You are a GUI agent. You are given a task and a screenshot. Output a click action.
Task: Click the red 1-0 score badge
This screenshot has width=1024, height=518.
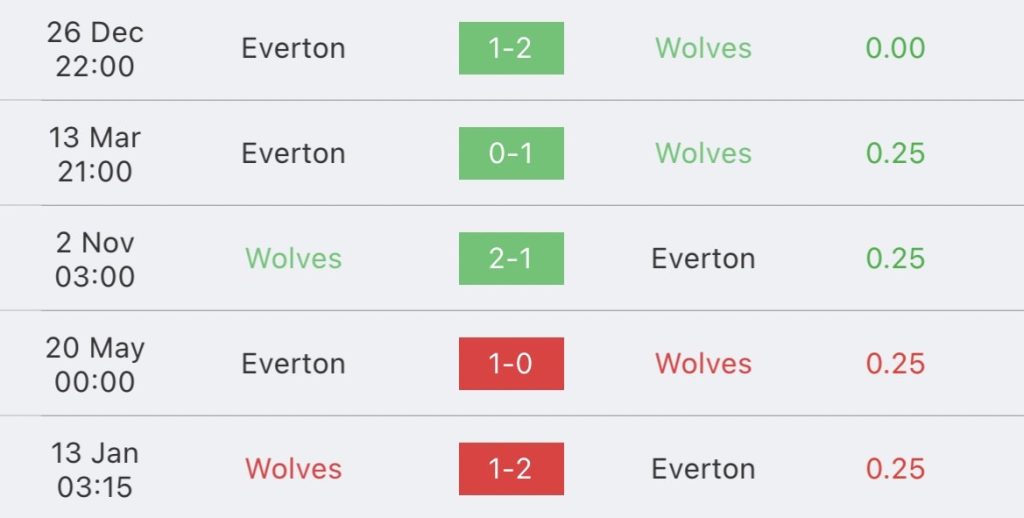[x=511, y=363]
